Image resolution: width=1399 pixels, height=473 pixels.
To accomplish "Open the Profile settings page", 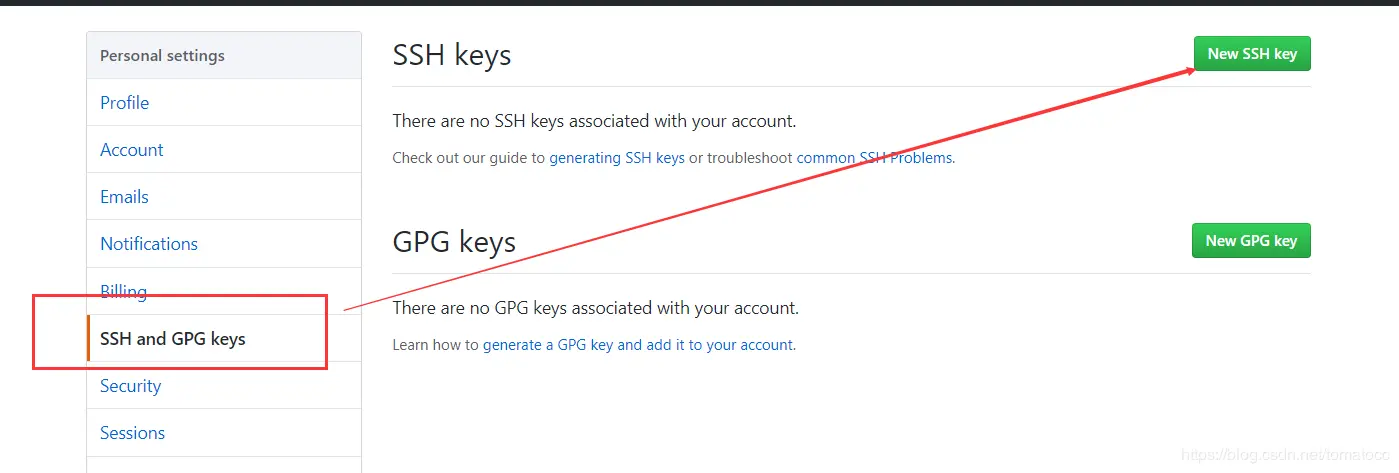I will 124,103.
